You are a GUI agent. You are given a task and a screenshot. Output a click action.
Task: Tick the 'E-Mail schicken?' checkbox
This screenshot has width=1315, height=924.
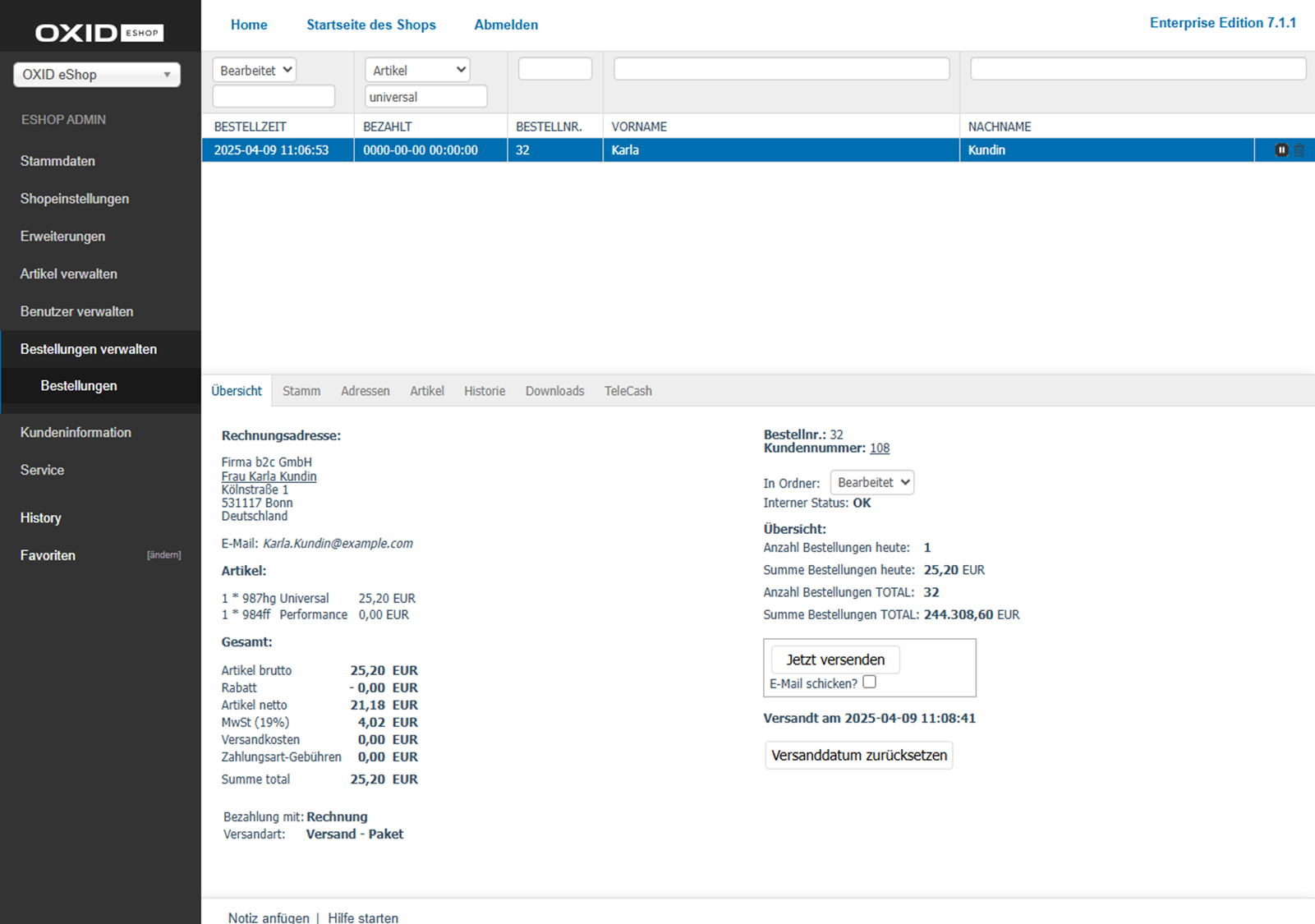click(x=869, y=682)
